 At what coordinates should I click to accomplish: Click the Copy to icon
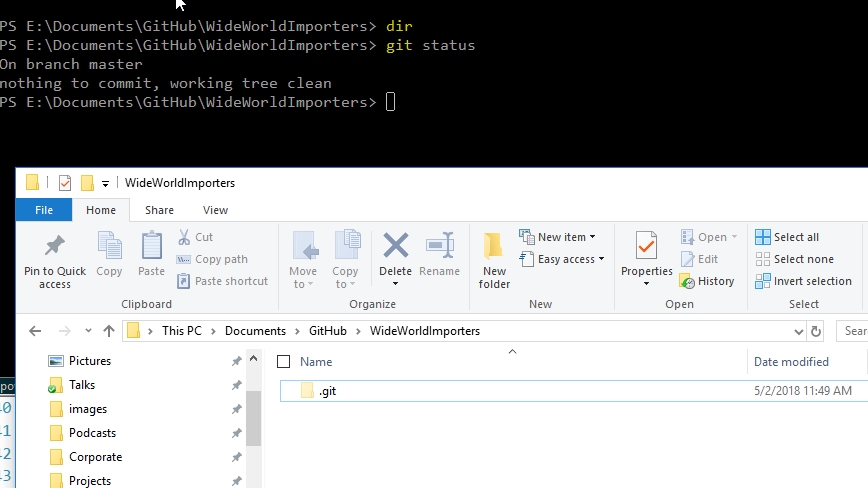point(346,247)
